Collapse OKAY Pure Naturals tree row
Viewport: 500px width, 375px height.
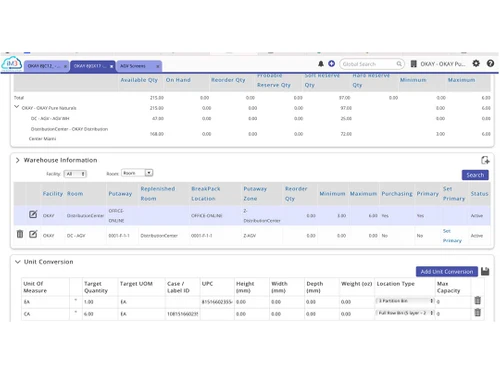(16, 107)
